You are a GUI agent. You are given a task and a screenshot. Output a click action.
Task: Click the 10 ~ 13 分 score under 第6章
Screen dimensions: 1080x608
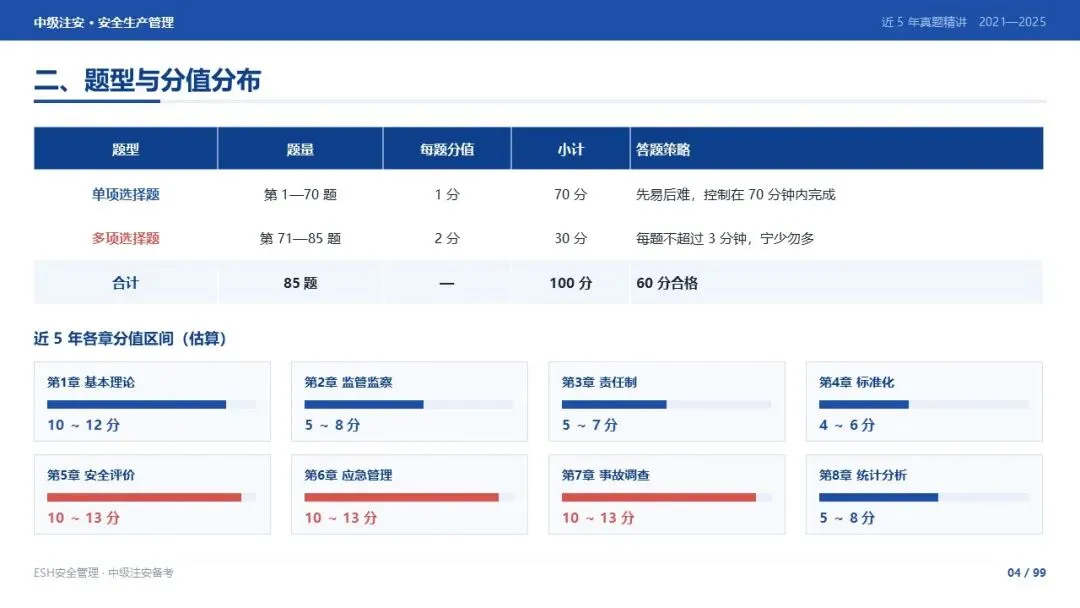(x=341, y=518)
